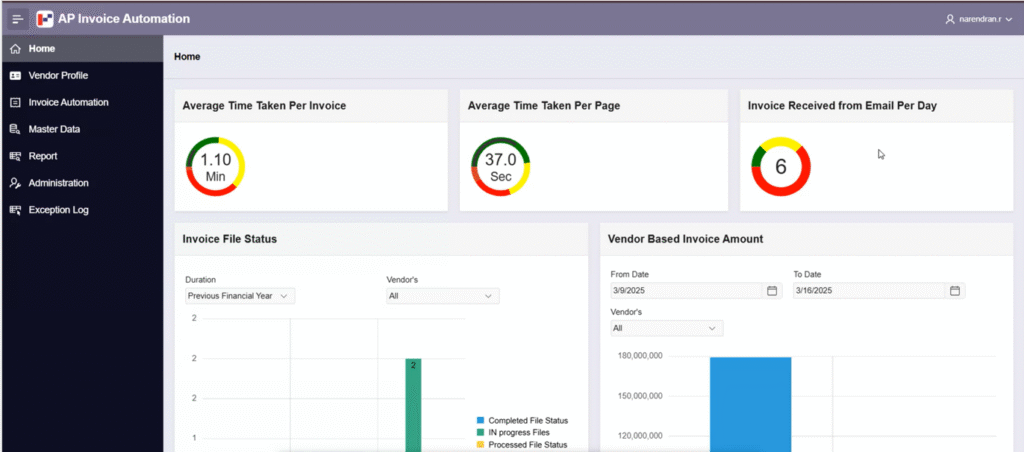Toggle Completed File Status legend swatch
This screenshot has width=1024, height=452.
pos(480,420)
